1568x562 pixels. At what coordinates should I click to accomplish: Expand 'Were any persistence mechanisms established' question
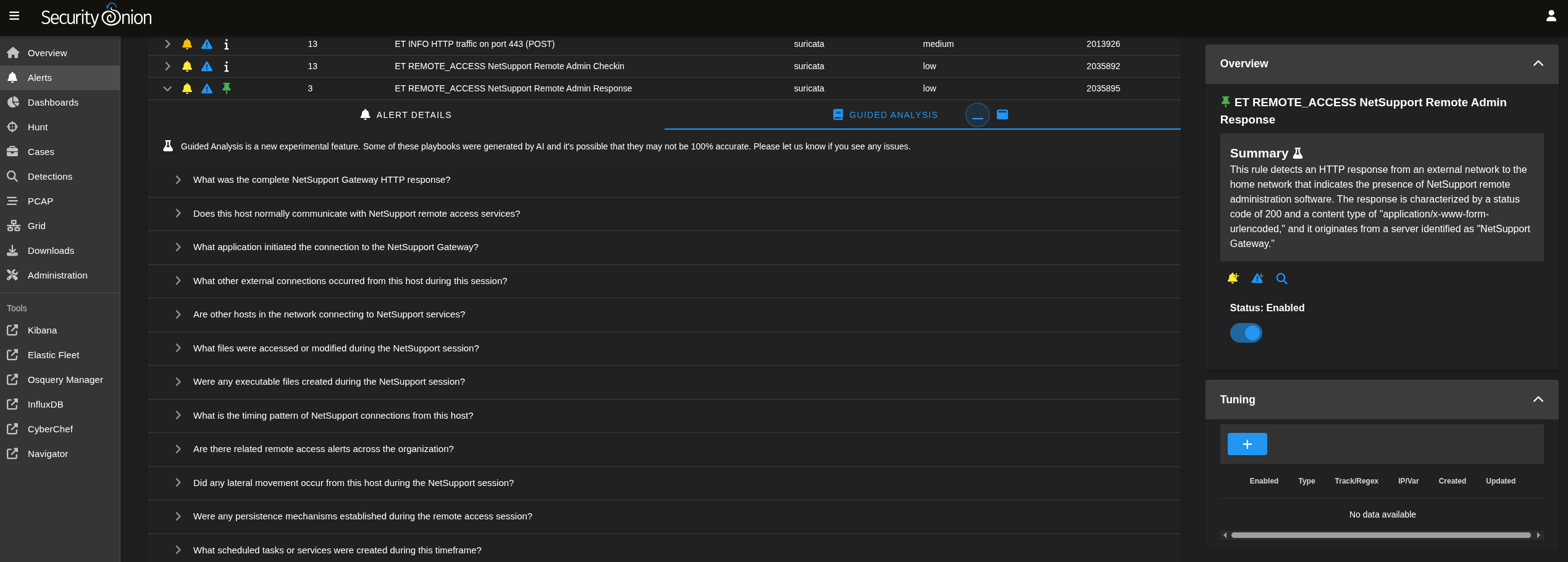(x=664, y=516)
